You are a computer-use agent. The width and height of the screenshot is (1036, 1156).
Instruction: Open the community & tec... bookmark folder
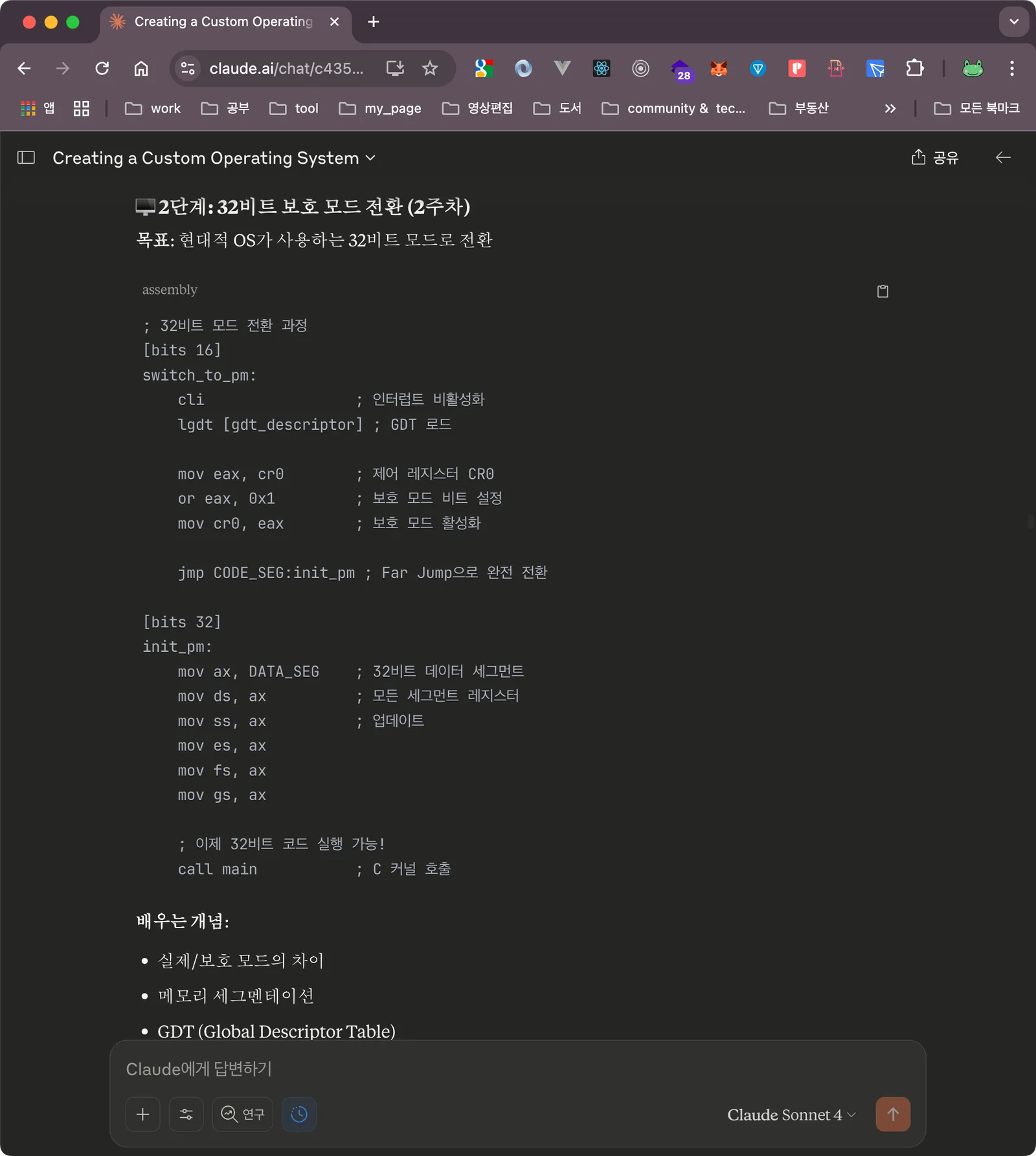tap(673, 109)
